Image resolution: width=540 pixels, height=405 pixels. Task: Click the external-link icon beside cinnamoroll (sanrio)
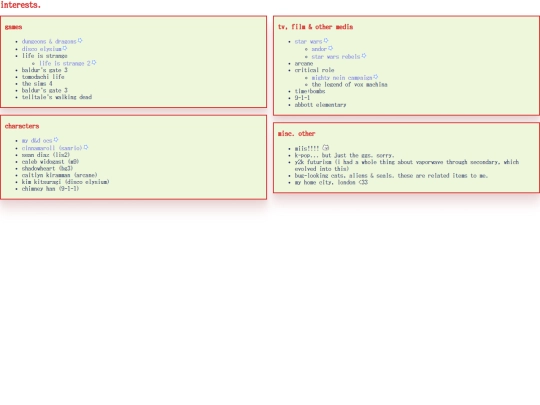86,147
